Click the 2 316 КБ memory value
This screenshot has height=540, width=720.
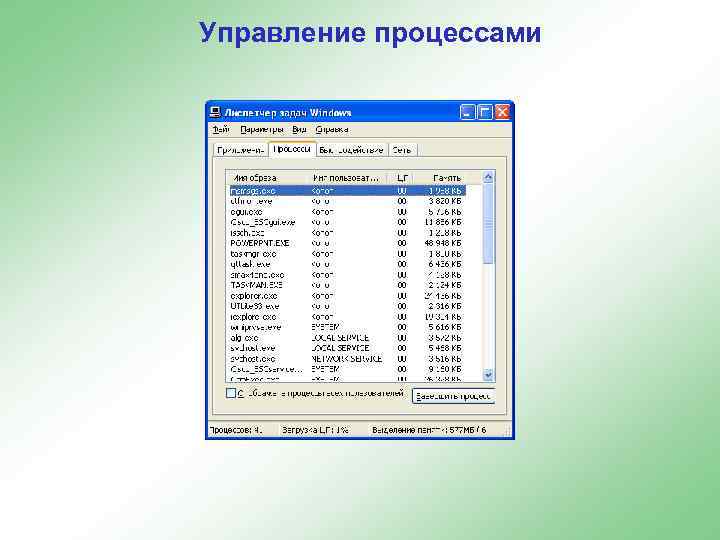click(445, 306)
